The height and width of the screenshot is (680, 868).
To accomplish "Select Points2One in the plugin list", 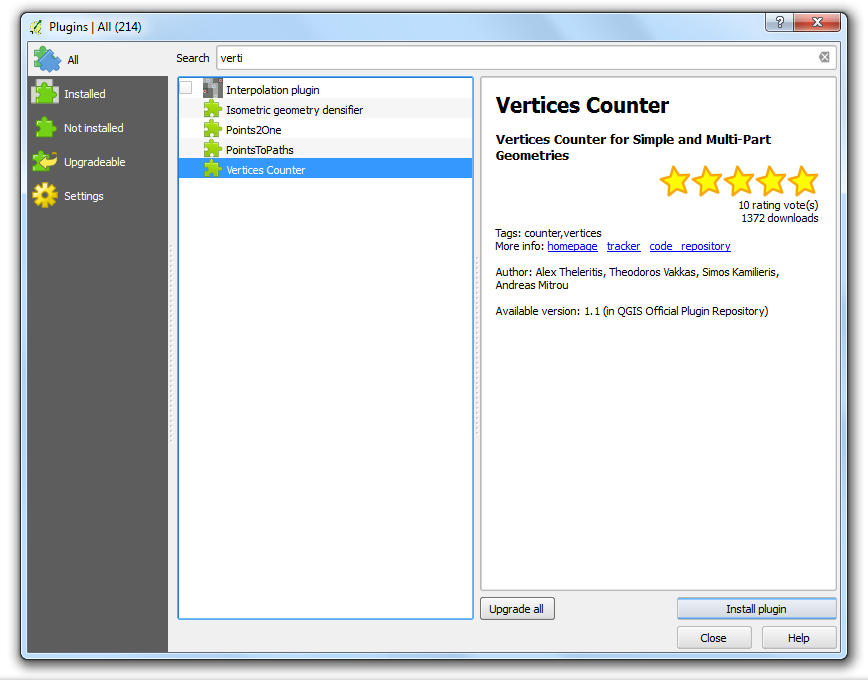I will click(x=326, y=130).
